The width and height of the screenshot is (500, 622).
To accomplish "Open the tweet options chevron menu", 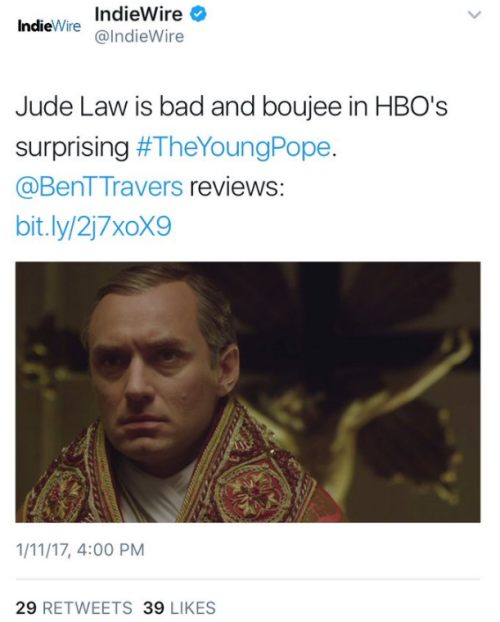I will tap(474, 15).
